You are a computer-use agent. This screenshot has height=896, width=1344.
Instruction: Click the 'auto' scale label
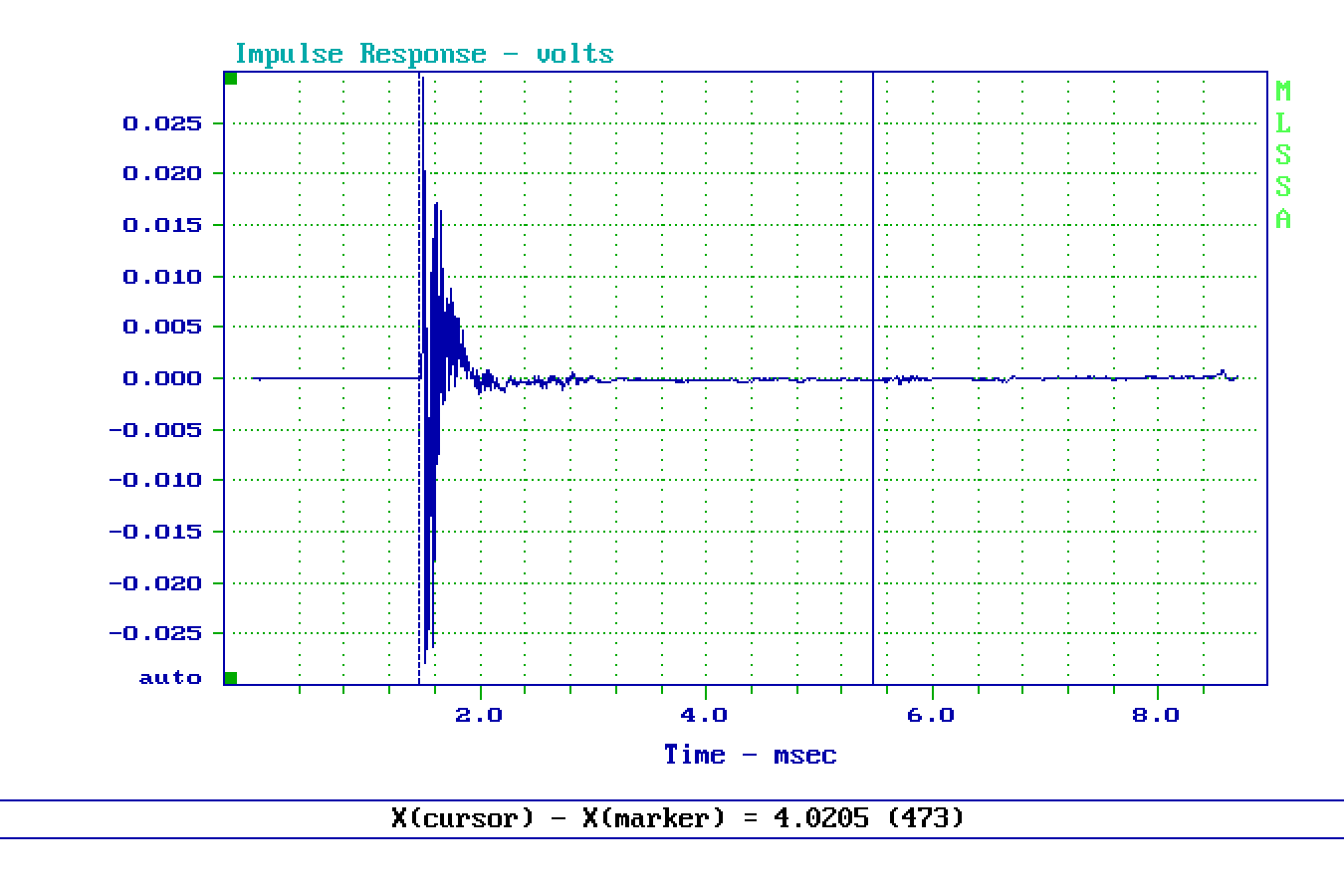coord(170,678)
